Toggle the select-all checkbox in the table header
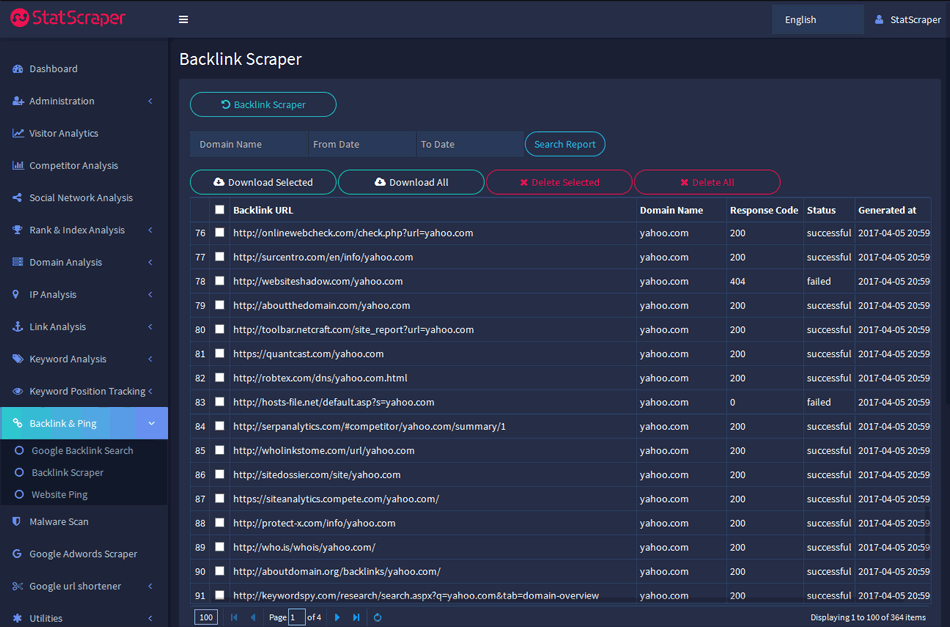Viewport: 950px width, 627px height. point(219,210)
